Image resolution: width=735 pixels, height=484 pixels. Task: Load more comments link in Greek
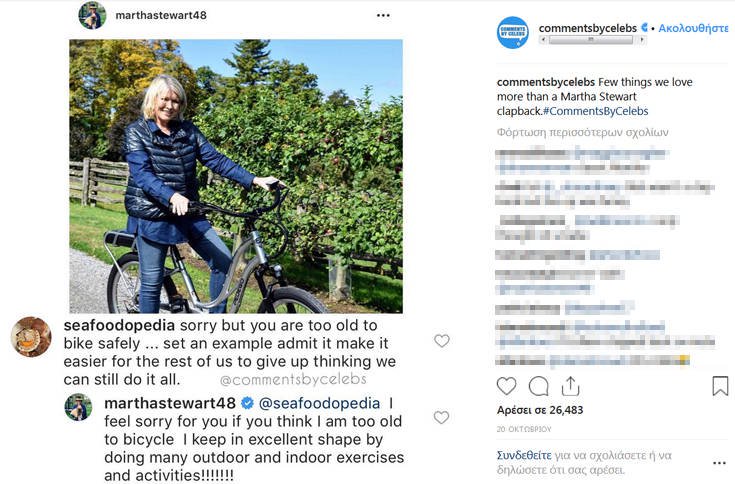click(582, 132)
